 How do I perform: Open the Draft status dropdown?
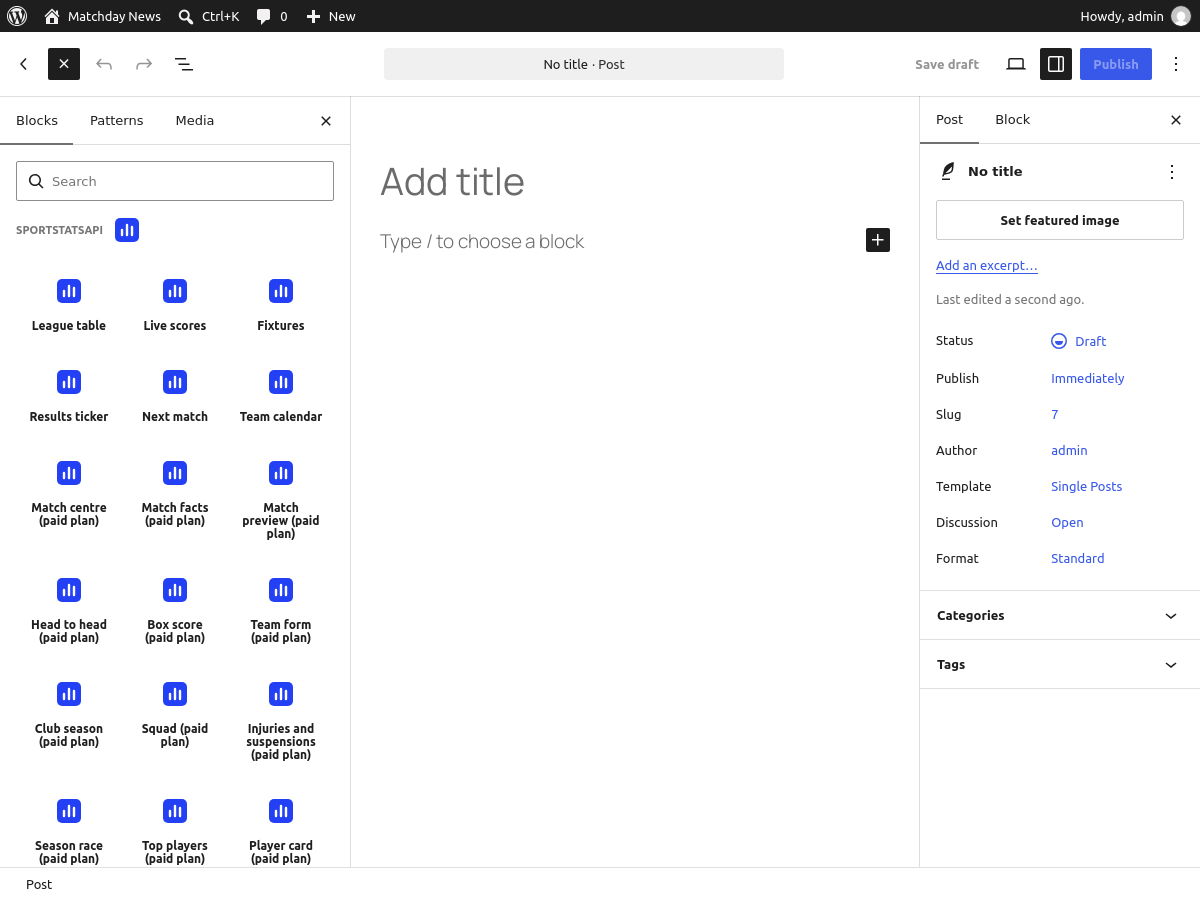(x=1079, y=341)
